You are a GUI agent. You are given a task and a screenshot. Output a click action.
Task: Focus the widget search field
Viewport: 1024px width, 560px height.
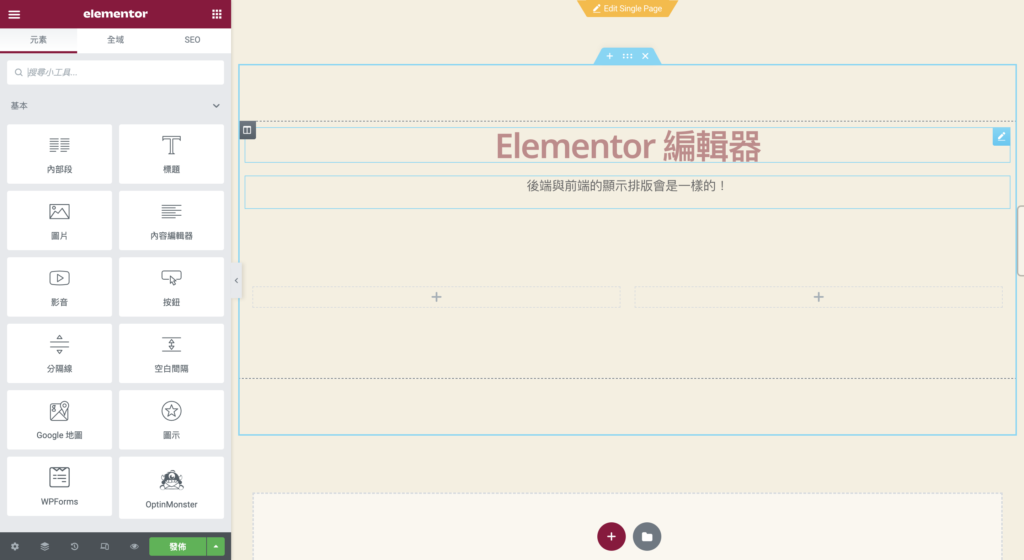[x=116, y=72]
